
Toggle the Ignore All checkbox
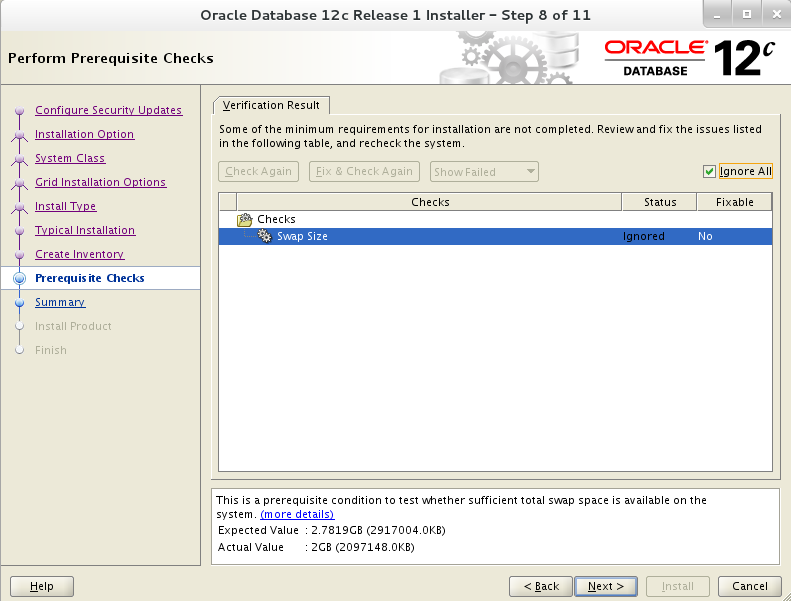(709, 172)
